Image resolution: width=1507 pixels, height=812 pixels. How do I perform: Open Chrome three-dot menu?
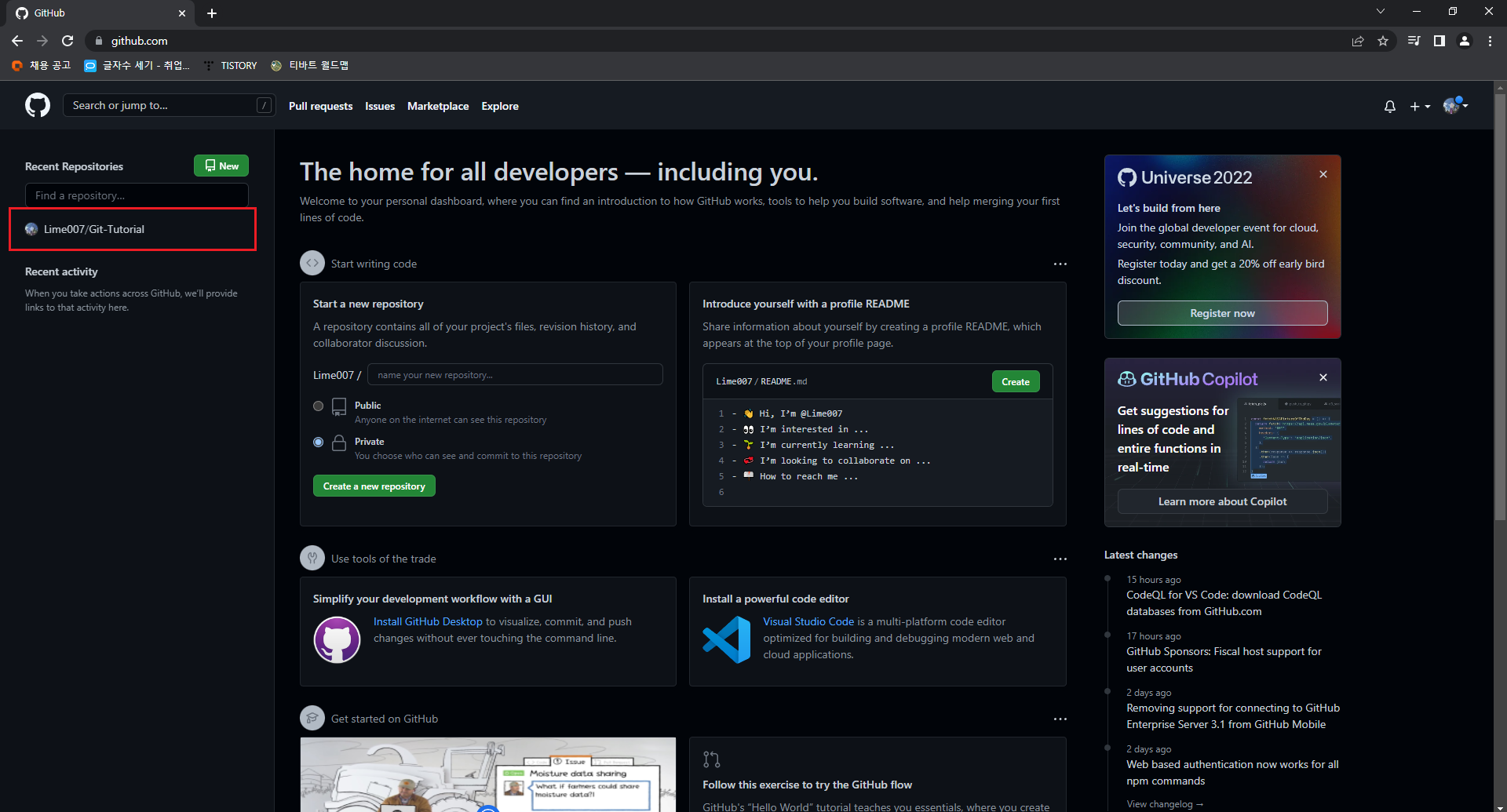click(x=1490, y=41)
